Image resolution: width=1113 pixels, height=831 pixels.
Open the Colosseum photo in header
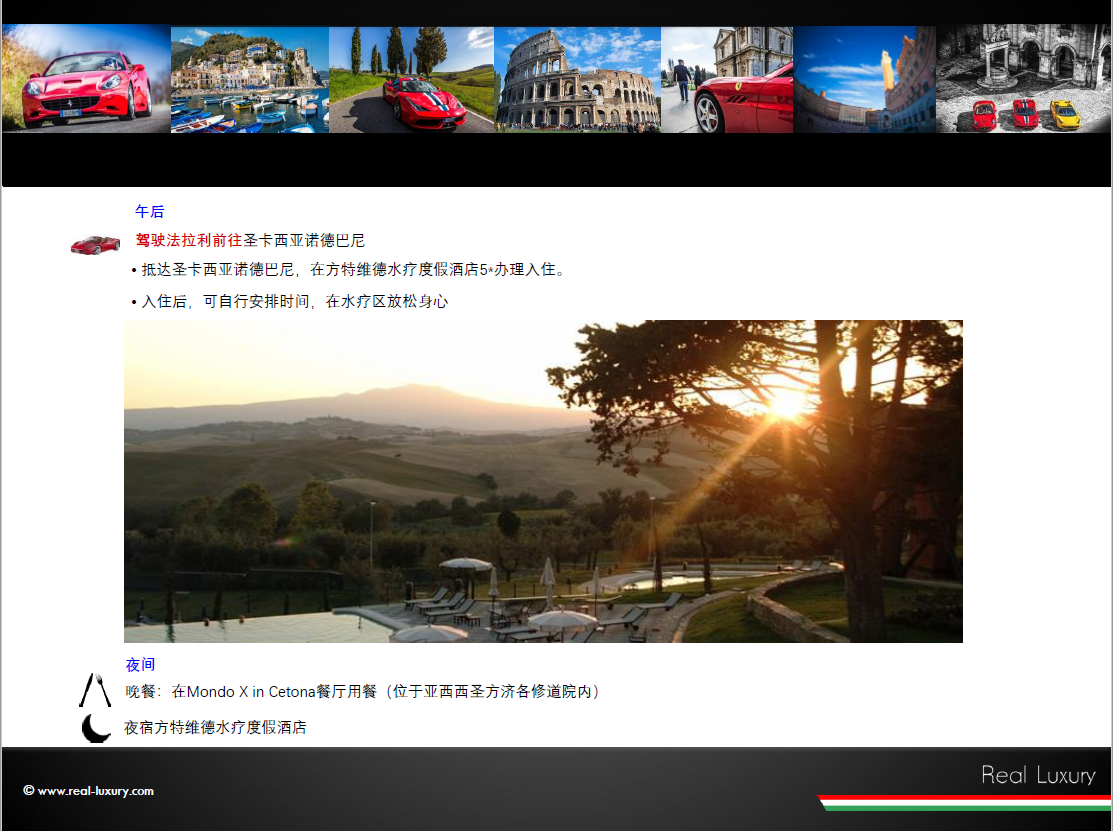(578, 79)
